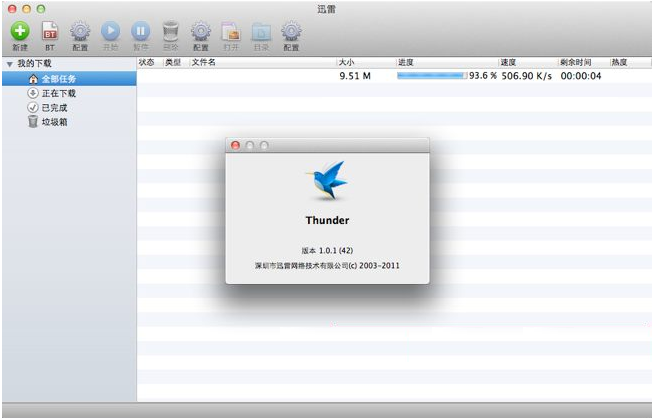Image resolution: width=653 pixels, height=418 pixels.
Task: Sort by the 类型 column header
Action: click(176, 62)
